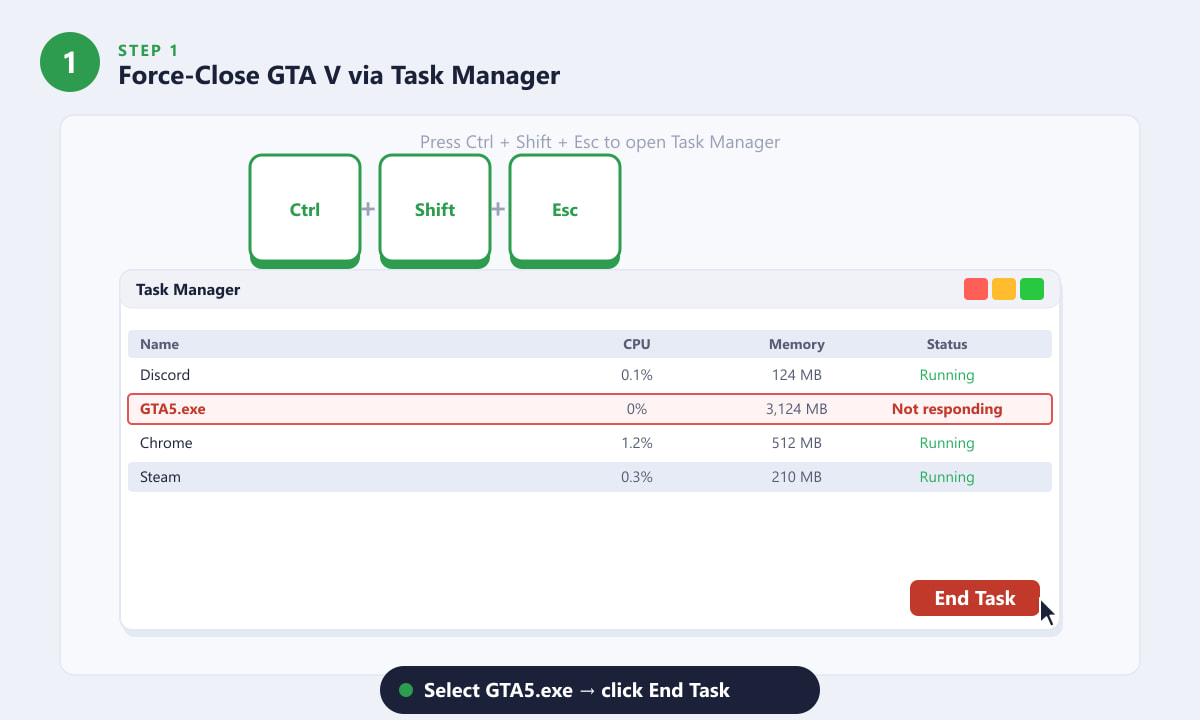Click Discord's 0.1% CPU value
The image size is (1200, 720).
(637, 375)
